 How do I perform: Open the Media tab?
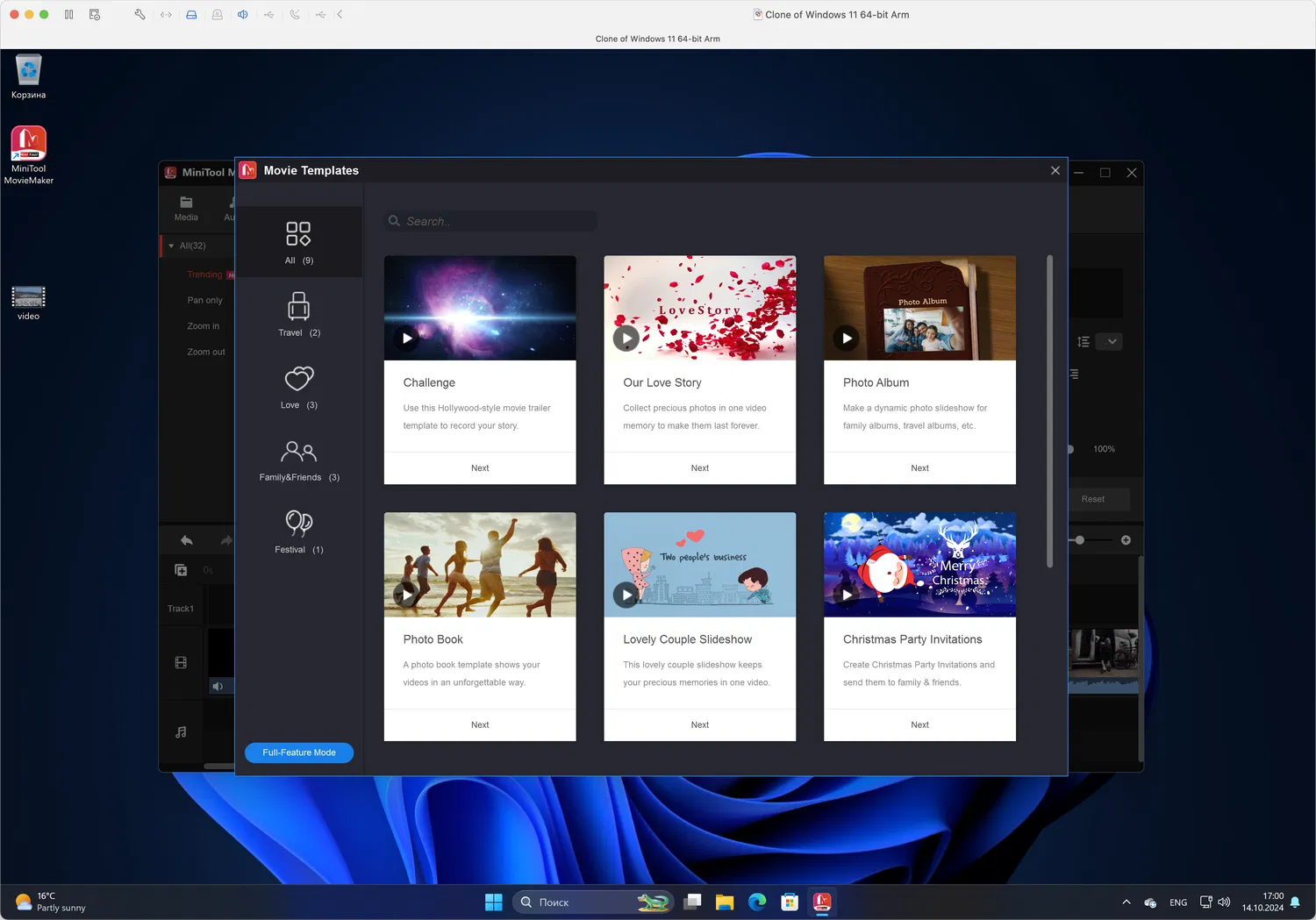pyautogui.click(x=186, y=208)
